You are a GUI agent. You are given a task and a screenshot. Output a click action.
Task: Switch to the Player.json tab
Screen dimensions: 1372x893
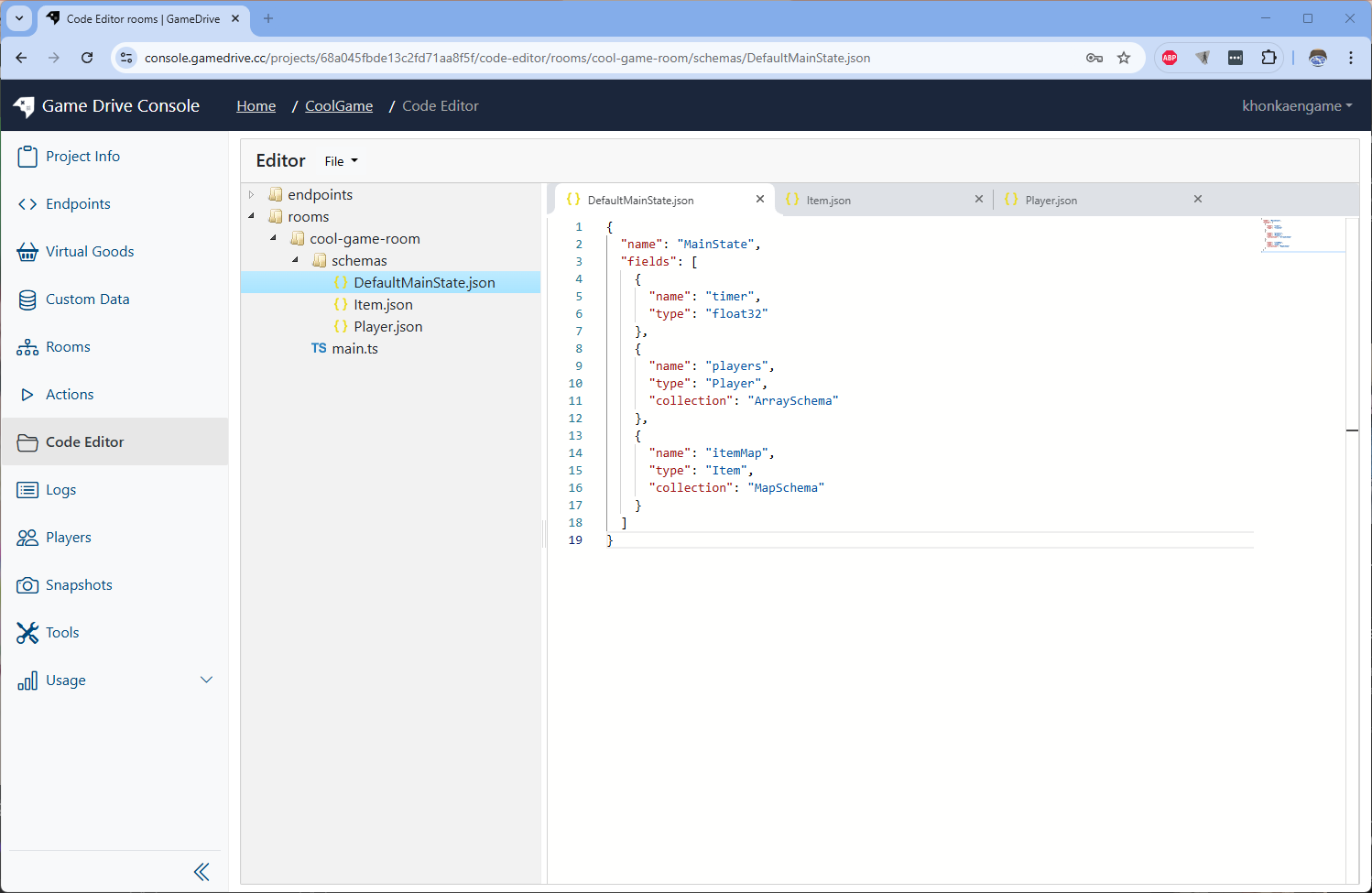coord(1052,199)
